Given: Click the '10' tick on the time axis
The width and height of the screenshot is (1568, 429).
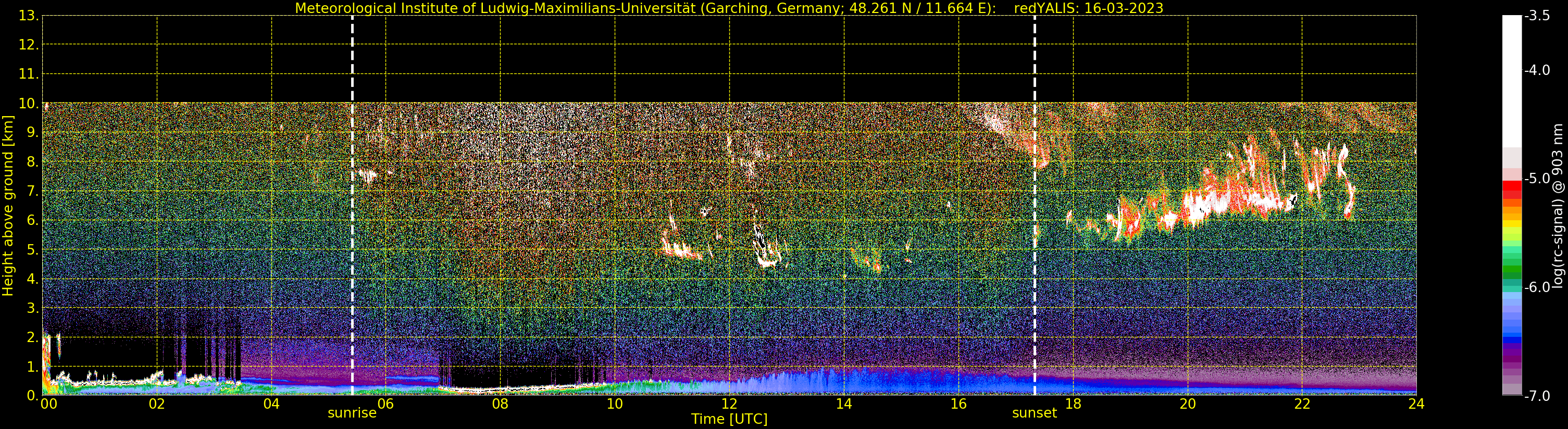Looking at the screenshot, I should tap(614, 404).
